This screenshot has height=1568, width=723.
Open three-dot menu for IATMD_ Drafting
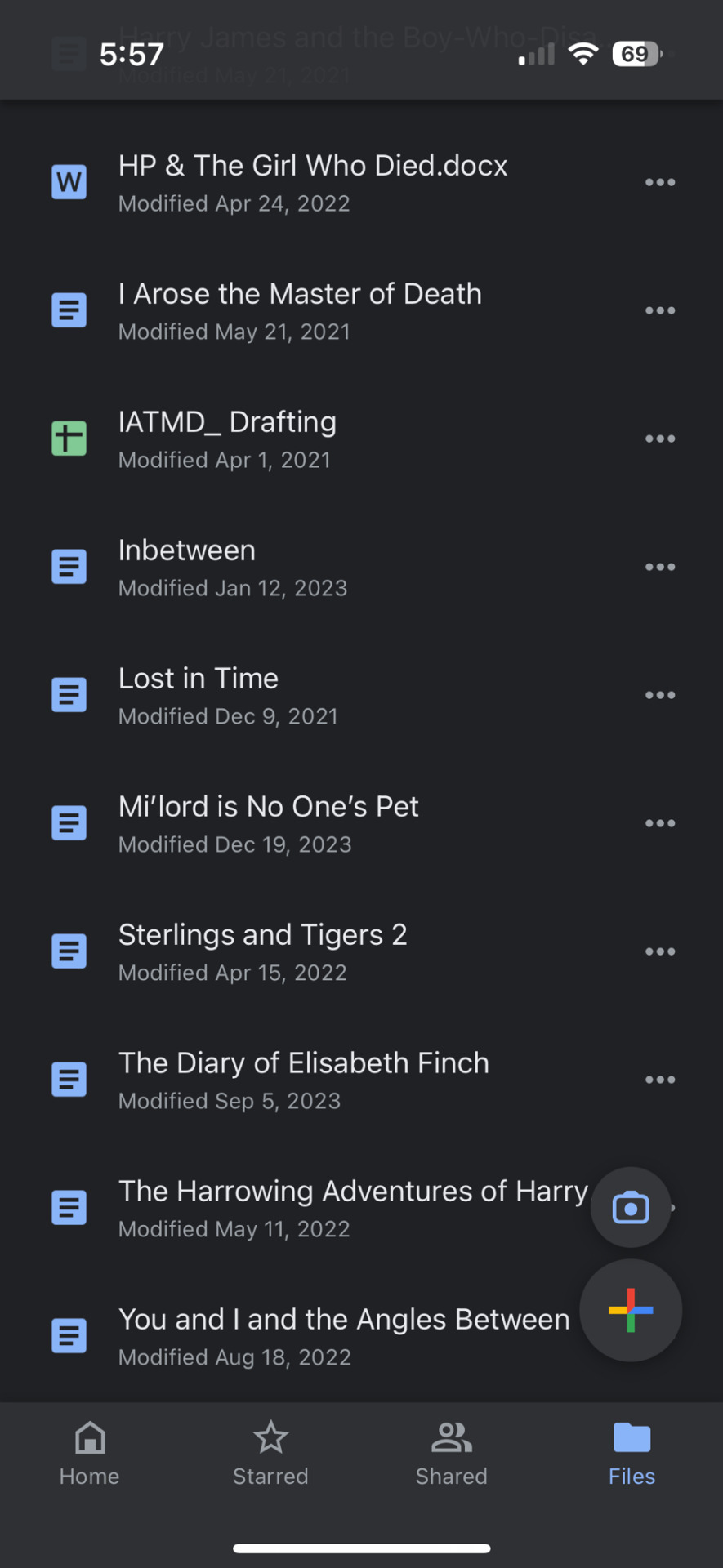point(660,439)
